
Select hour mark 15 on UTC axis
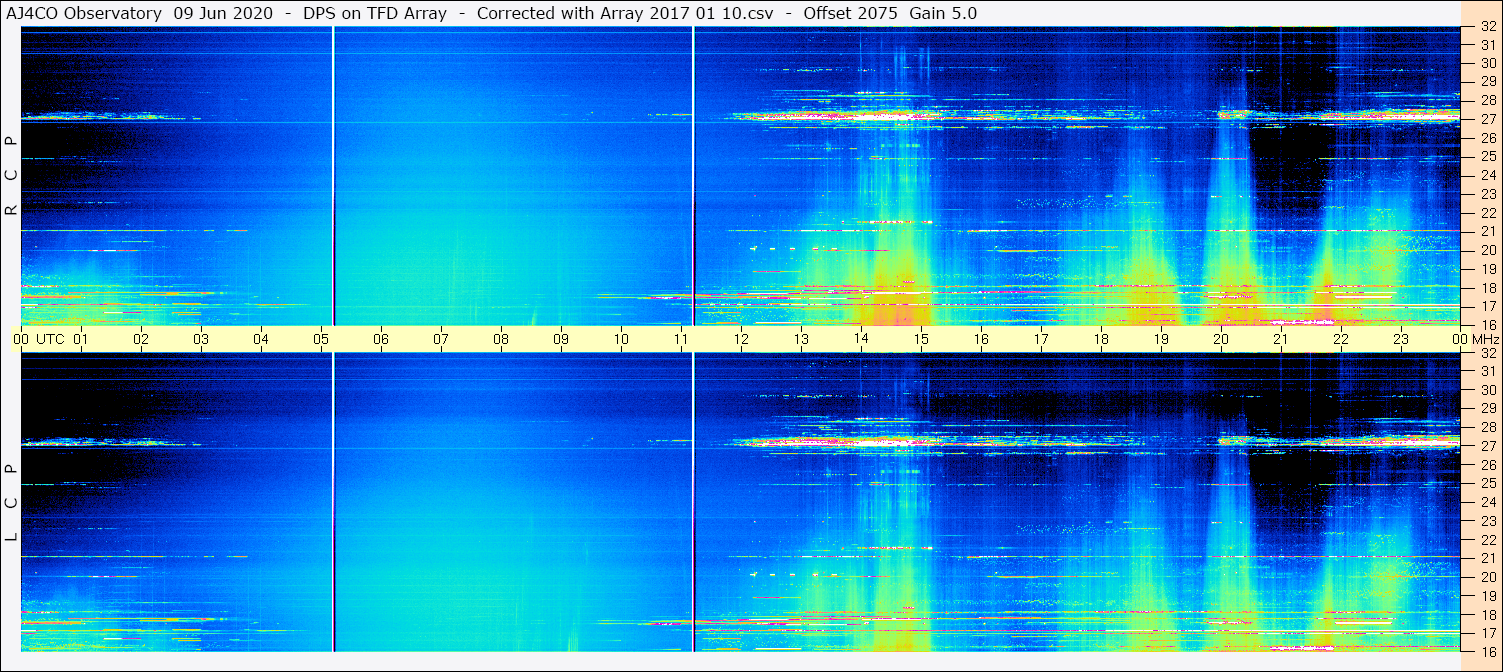921,340
